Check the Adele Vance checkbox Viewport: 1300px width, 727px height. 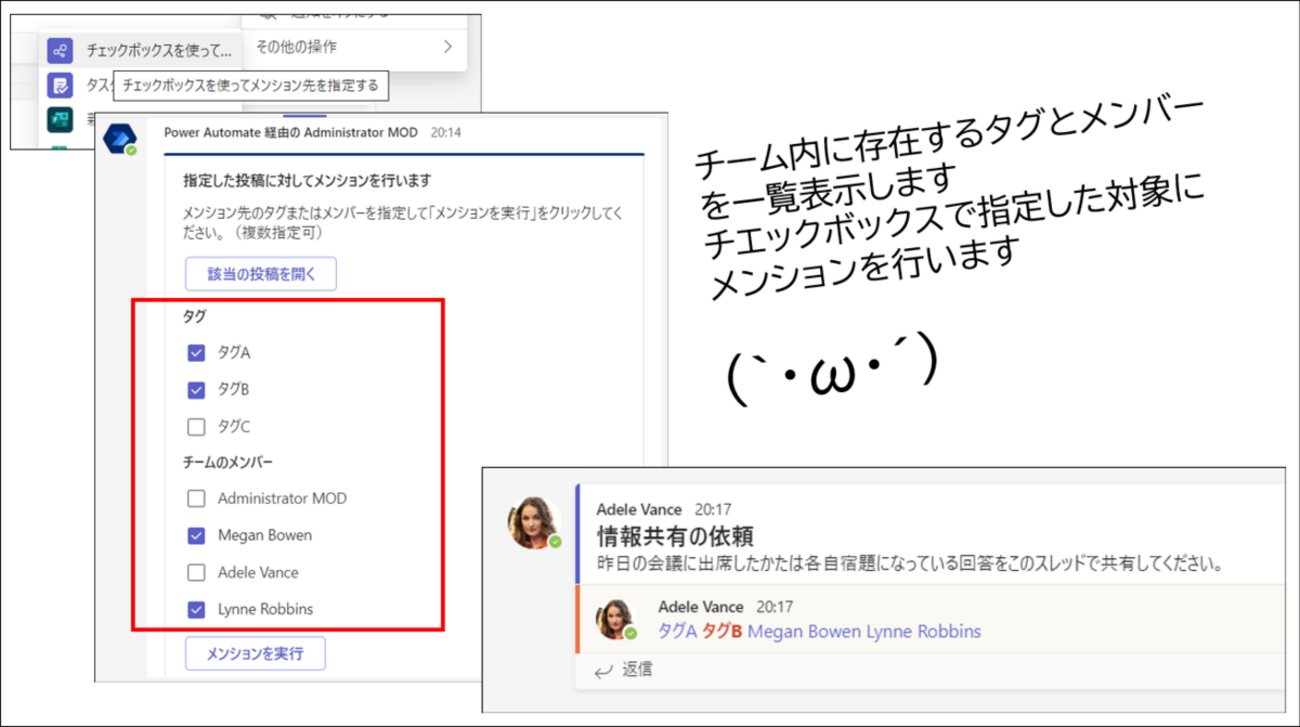tap(196, 572)
